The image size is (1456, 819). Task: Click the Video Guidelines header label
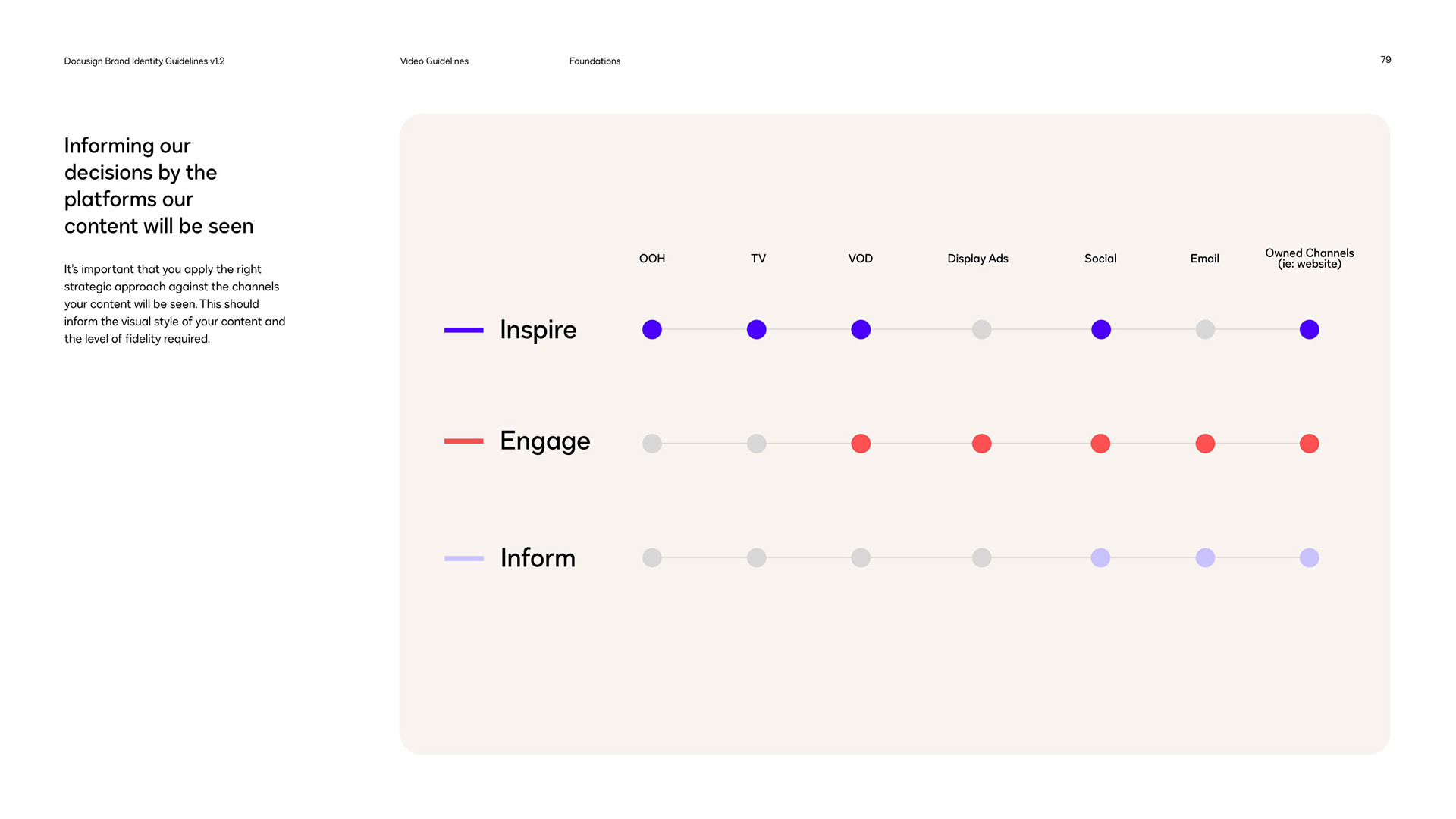pyautogui.click(x=434, y=61)
